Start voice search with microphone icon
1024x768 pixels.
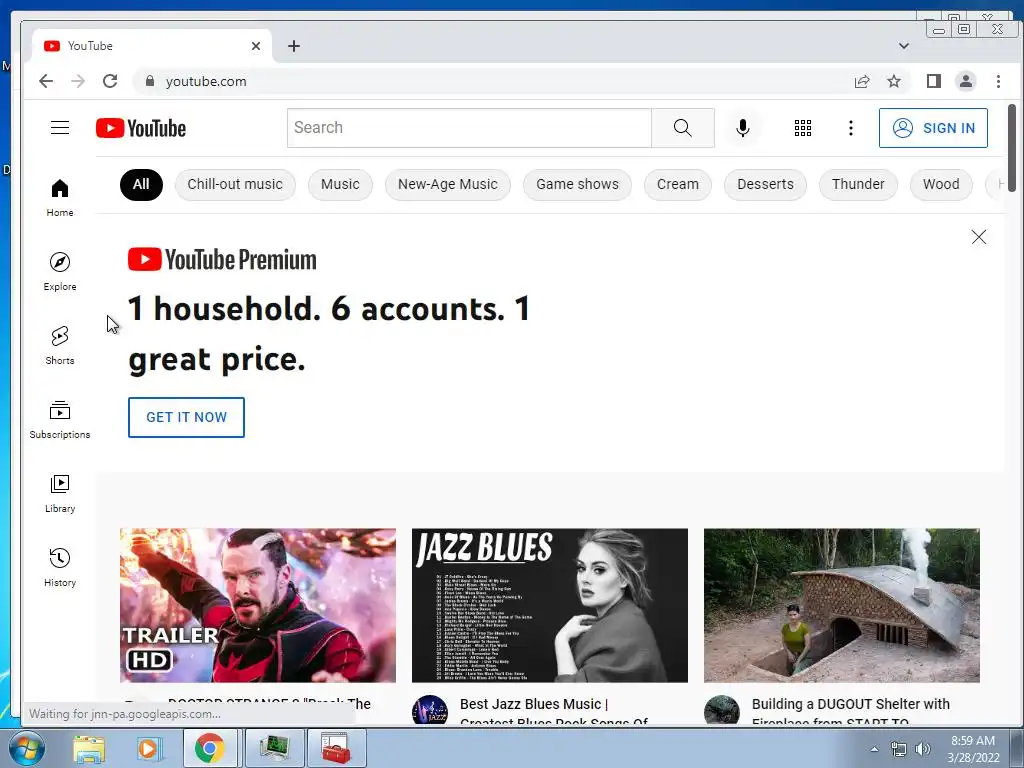coord(743,128)
